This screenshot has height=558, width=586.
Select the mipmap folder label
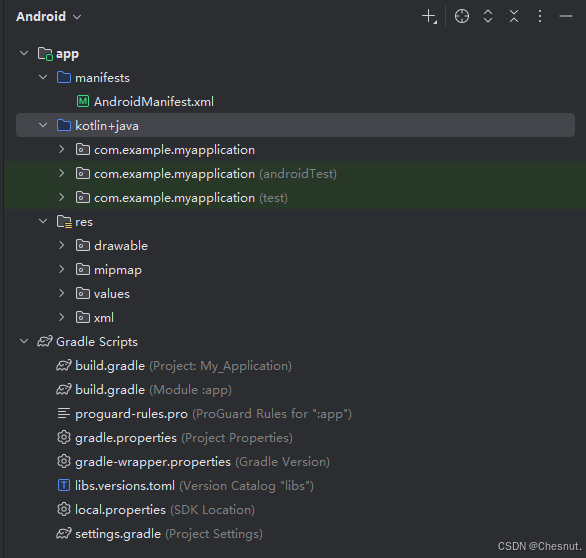click(118, 270)
